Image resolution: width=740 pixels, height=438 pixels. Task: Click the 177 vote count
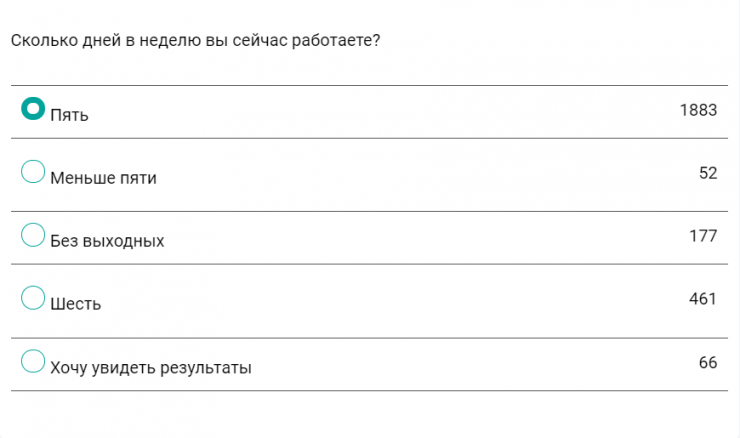(703, 236)
